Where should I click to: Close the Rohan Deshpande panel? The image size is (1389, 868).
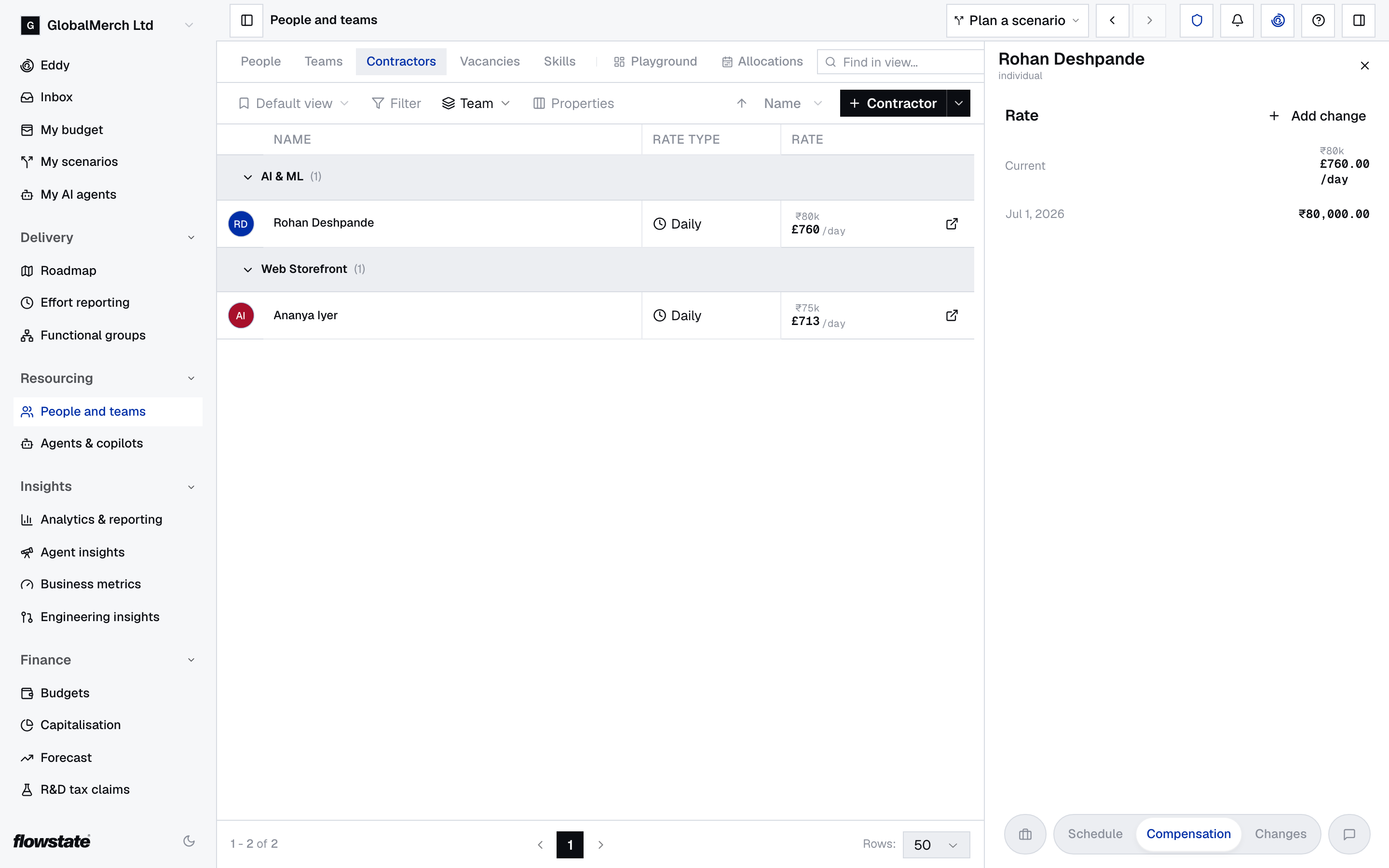(x=1365, y=66)
